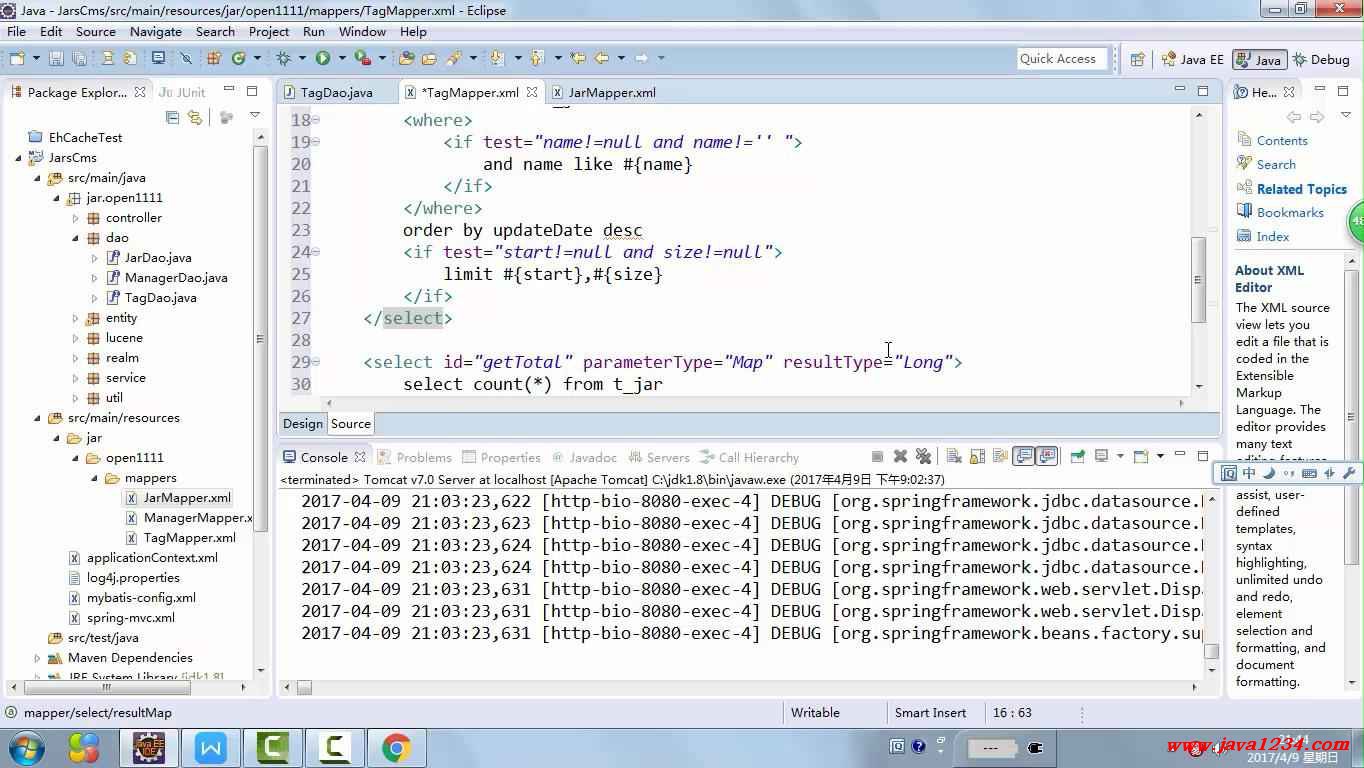Open the Index link in Help
Viewport: 1364px width, 768px height.
[x=1272, y=236]
